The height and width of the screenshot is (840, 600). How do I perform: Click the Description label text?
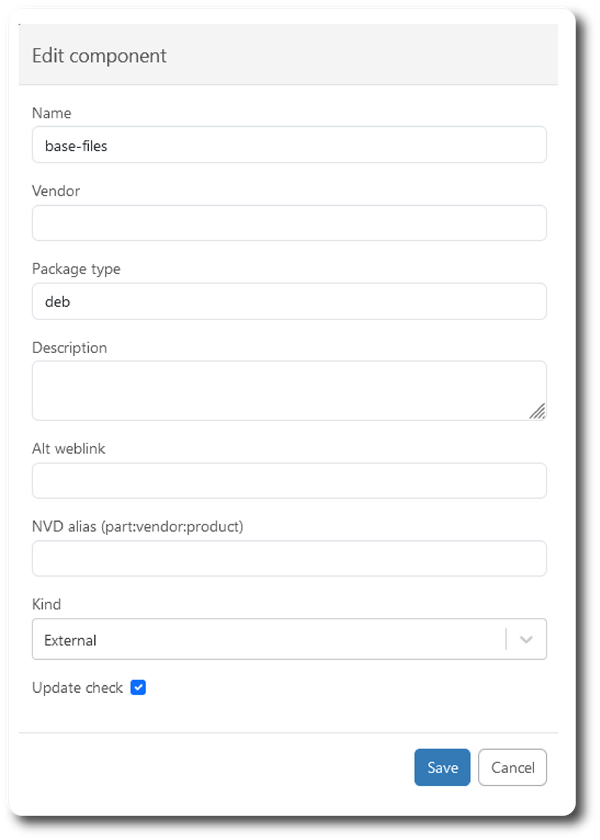tap(69, 348)
